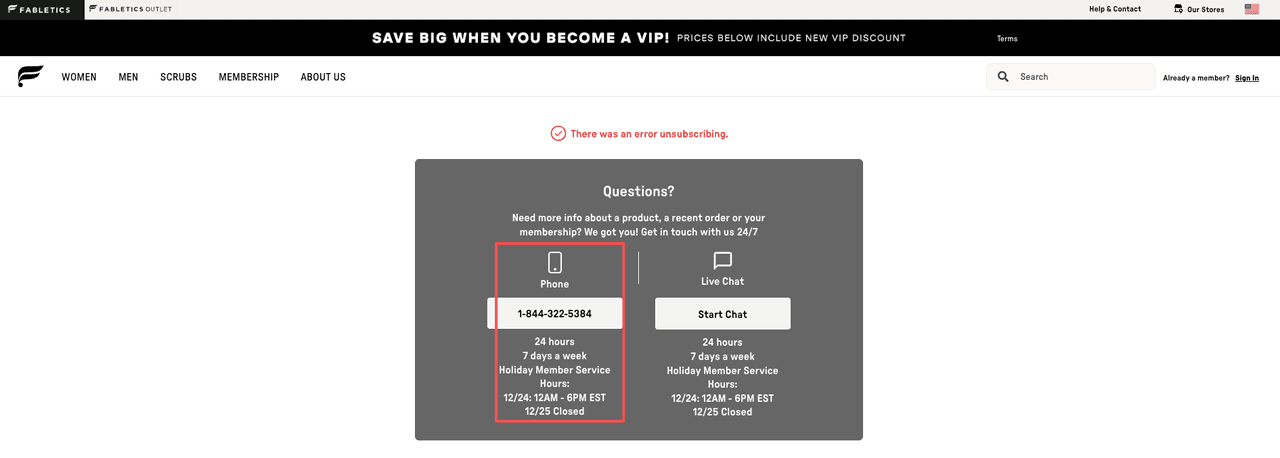Open the Membership menu
Image resolution: width=1280 pixels, height=458 pixels.
[x=248, y=77]
